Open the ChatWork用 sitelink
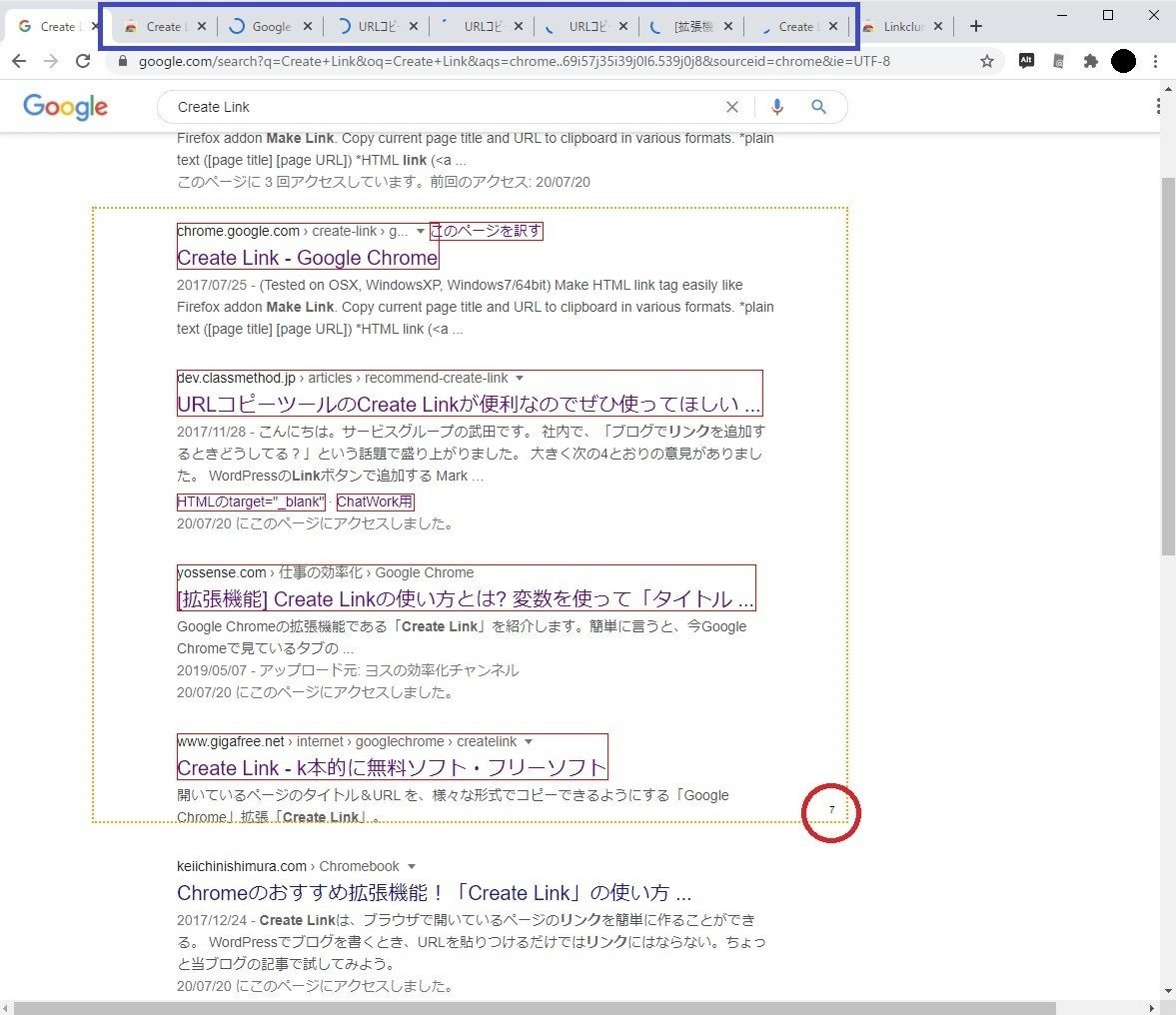Screen dimensions: 1176x1015 [x=375, y=502]
